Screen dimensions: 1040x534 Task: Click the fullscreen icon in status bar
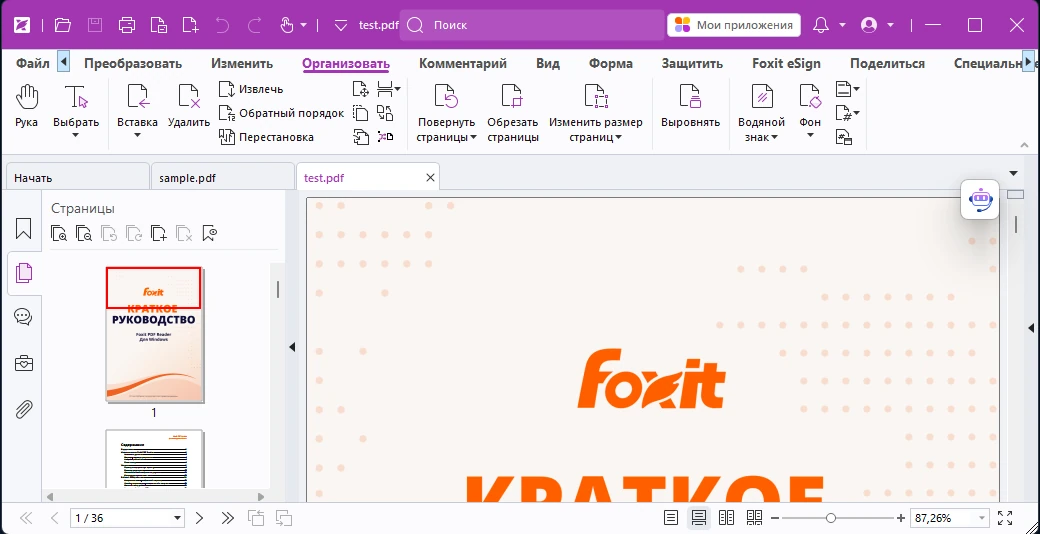click(x=1005, y=518)
